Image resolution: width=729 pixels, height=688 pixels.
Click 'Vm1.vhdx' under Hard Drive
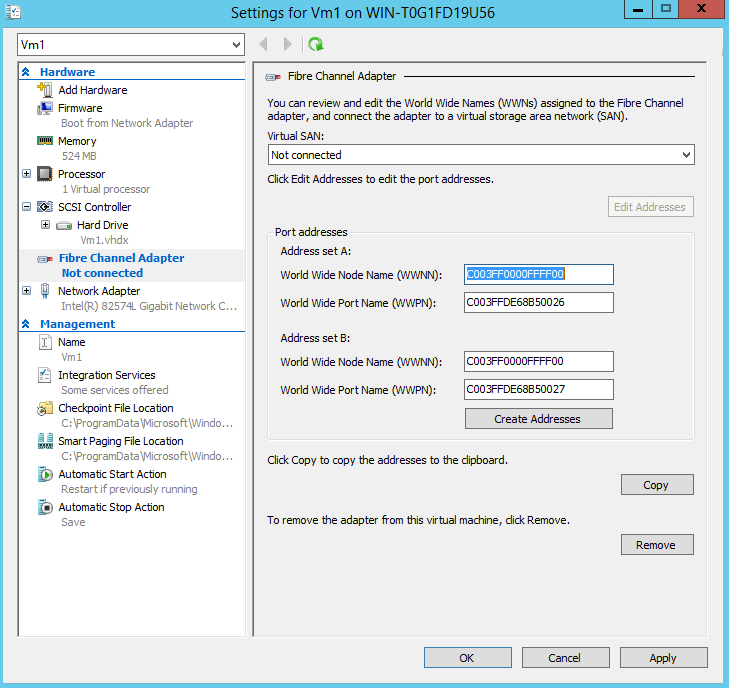(104, 240)
